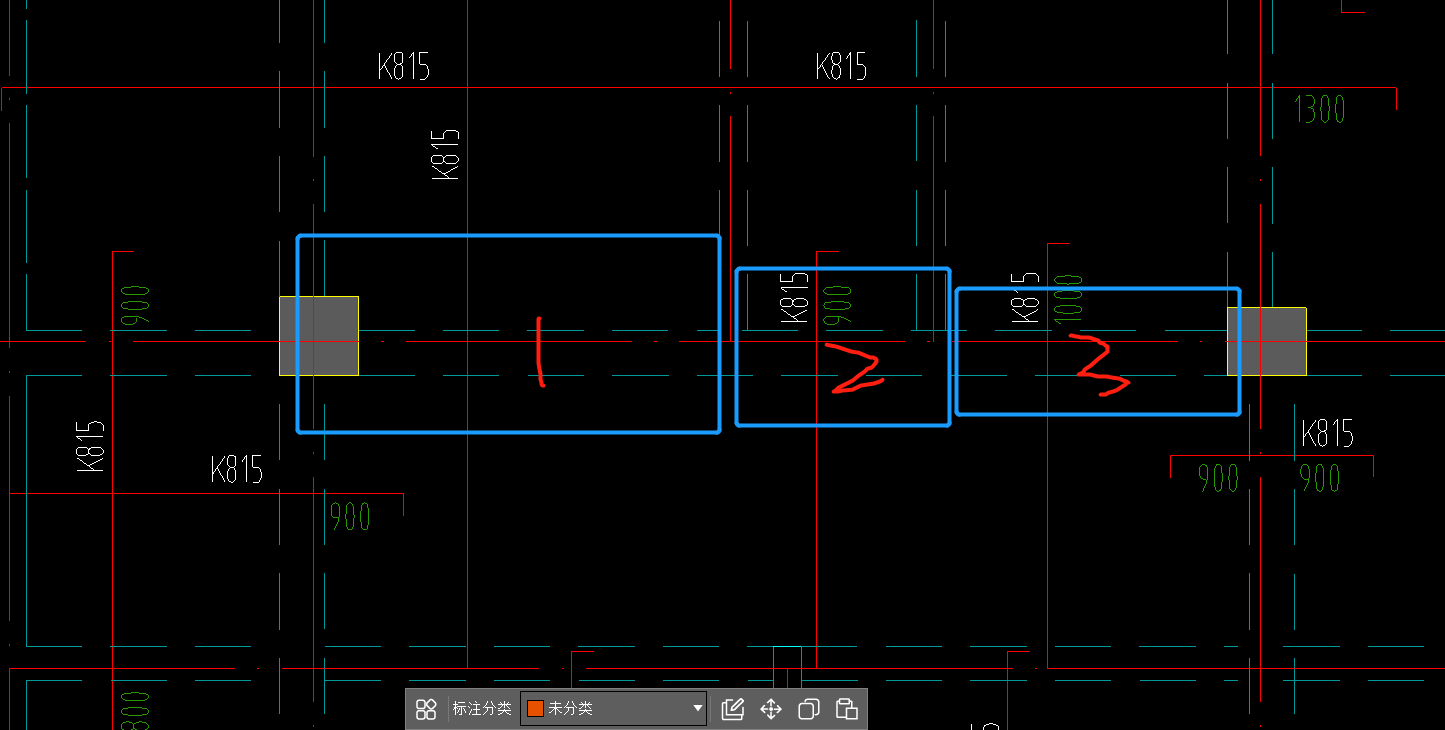Screen dimensions: 1445x730
Task: Select the leftmost vertical K815 label beside the red line
Action: 90,445
